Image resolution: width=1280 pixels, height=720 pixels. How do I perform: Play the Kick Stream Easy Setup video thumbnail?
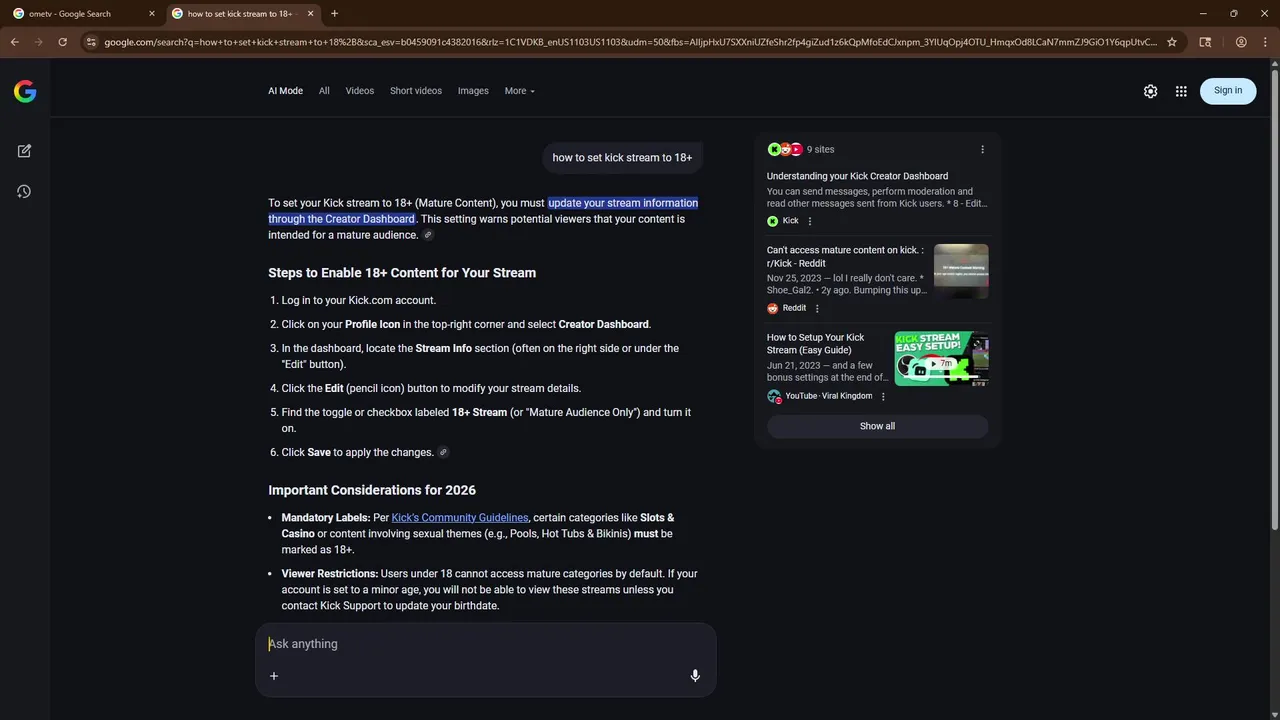[942, 358]
